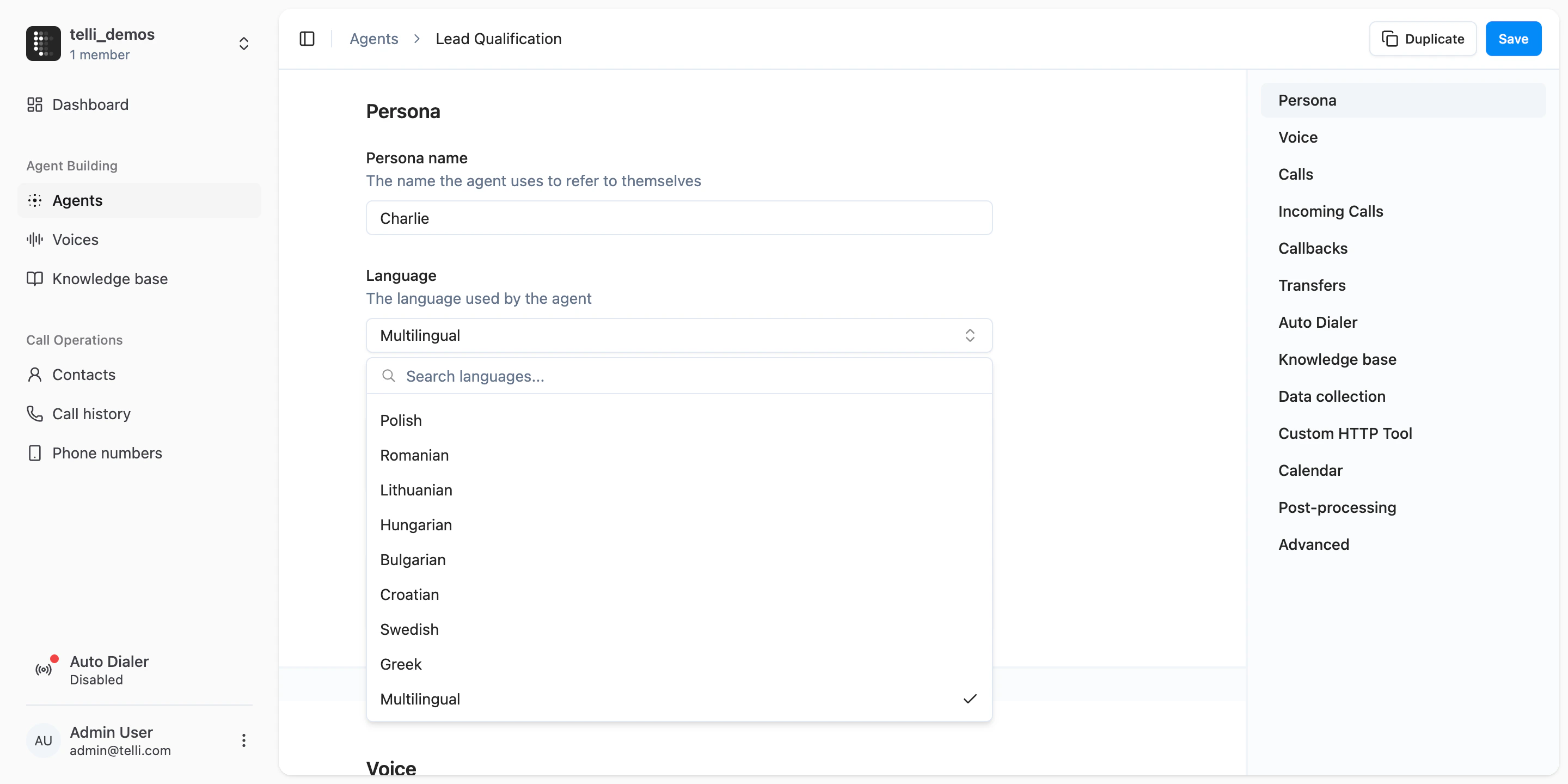Select Swedish from the language list
Image resolution: width=1568 pixels, height=784 pixels.
(409, 629)
